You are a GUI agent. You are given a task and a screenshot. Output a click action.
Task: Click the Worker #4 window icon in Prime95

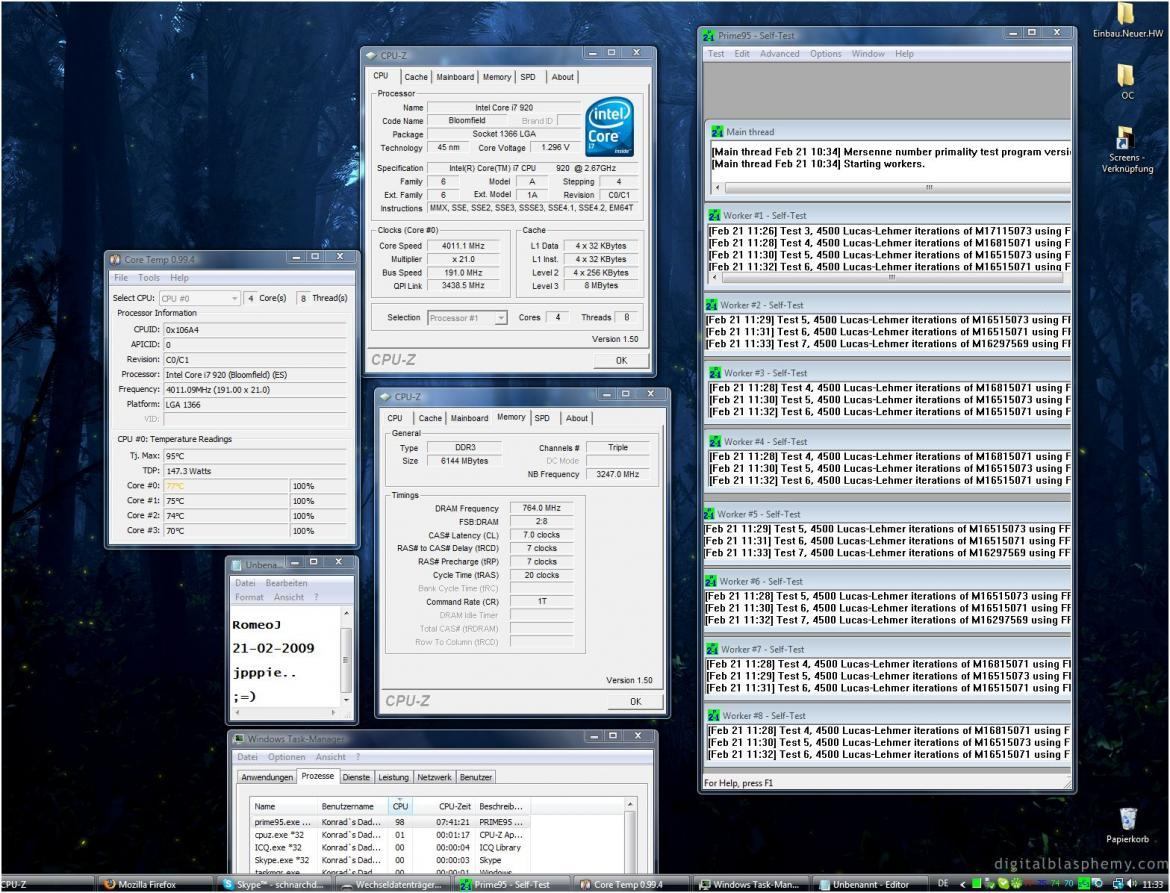click(x=715, y=442)
